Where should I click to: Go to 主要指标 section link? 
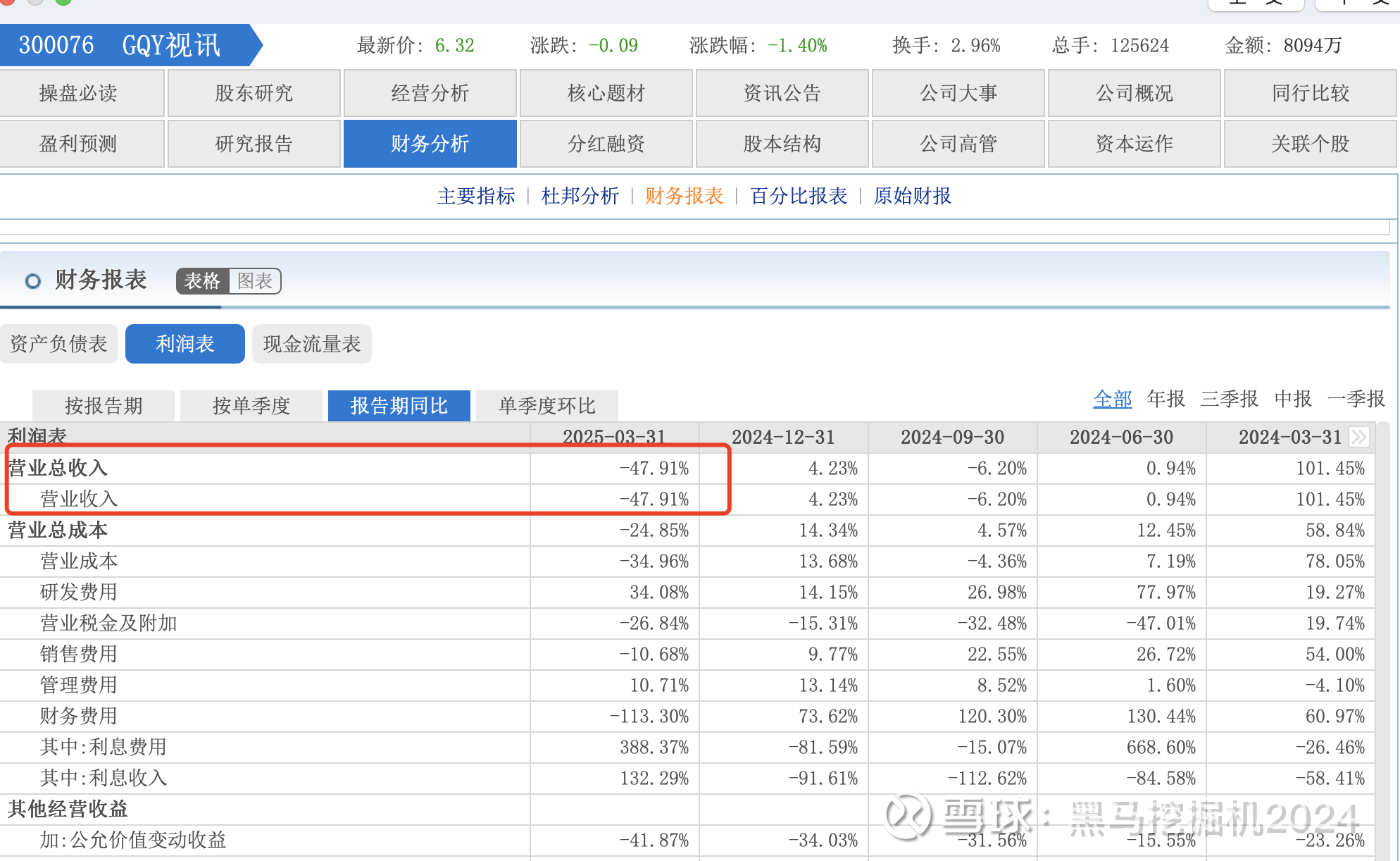tap(476, 196)
